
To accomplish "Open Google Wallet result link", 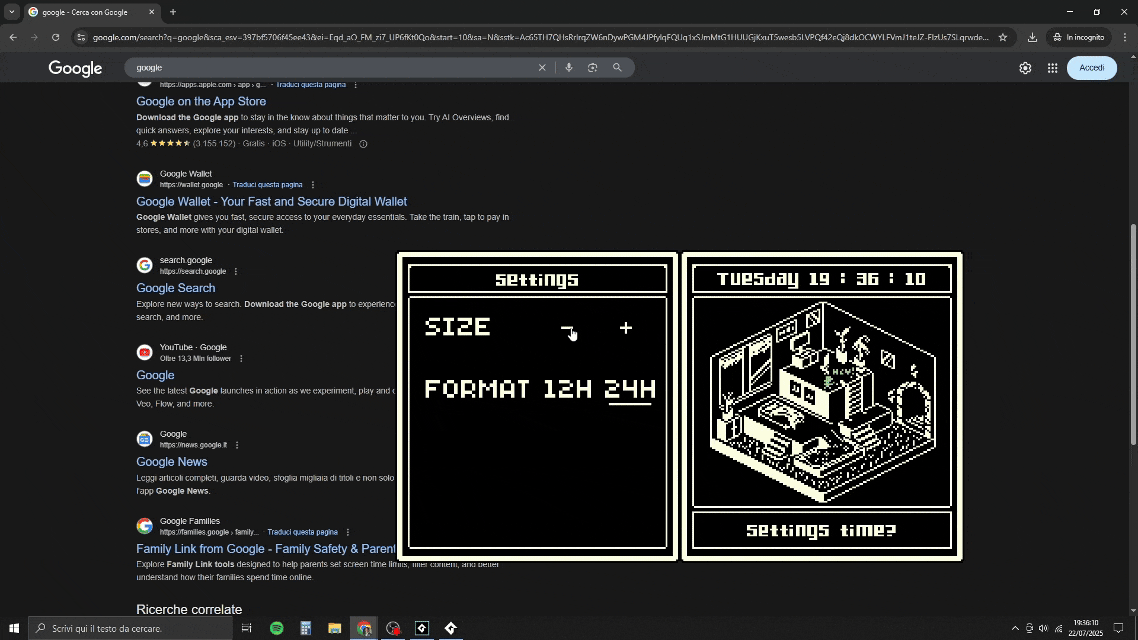I will (271, 202).
